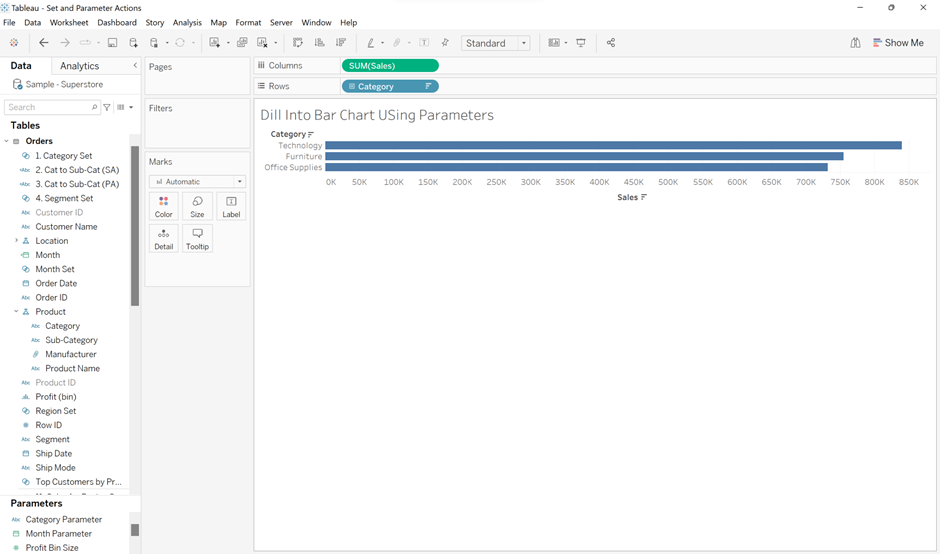The height and width of the screenshot is (554, 940).
Task: Open the new worksheet dropdown arrow
Action: 228,43
